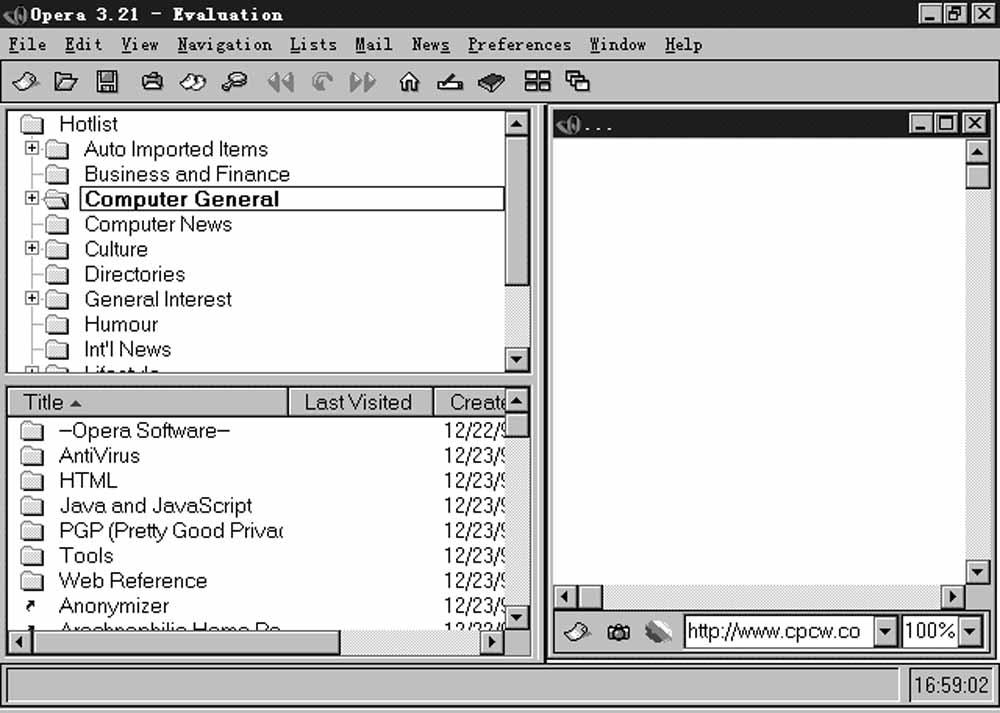This screenshot has height=713, width=1000.
Task: Click the inner window's Opera icon
Action: click(568, 124)
